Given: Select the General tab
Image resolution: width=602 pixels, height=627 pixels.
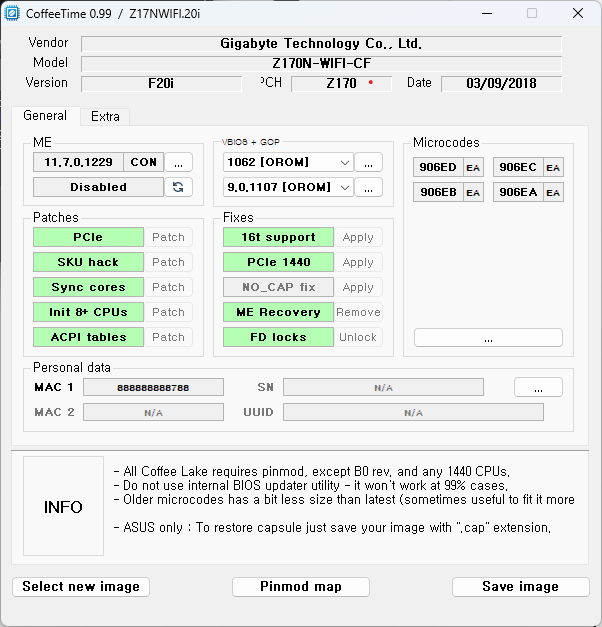Looking at the screenshot, I should click(x=45, y=116).
